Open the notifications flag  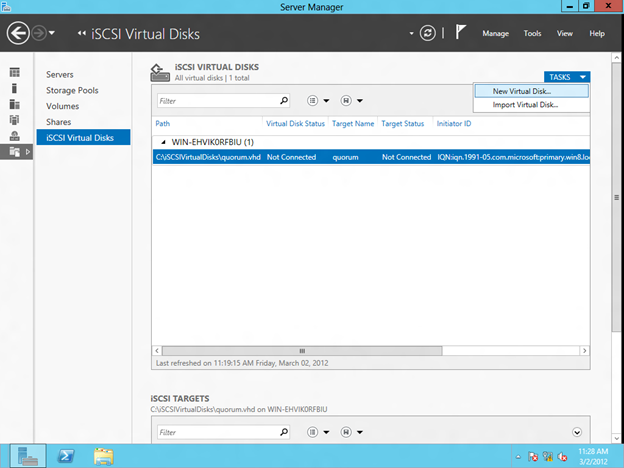[x=461, y=33]
